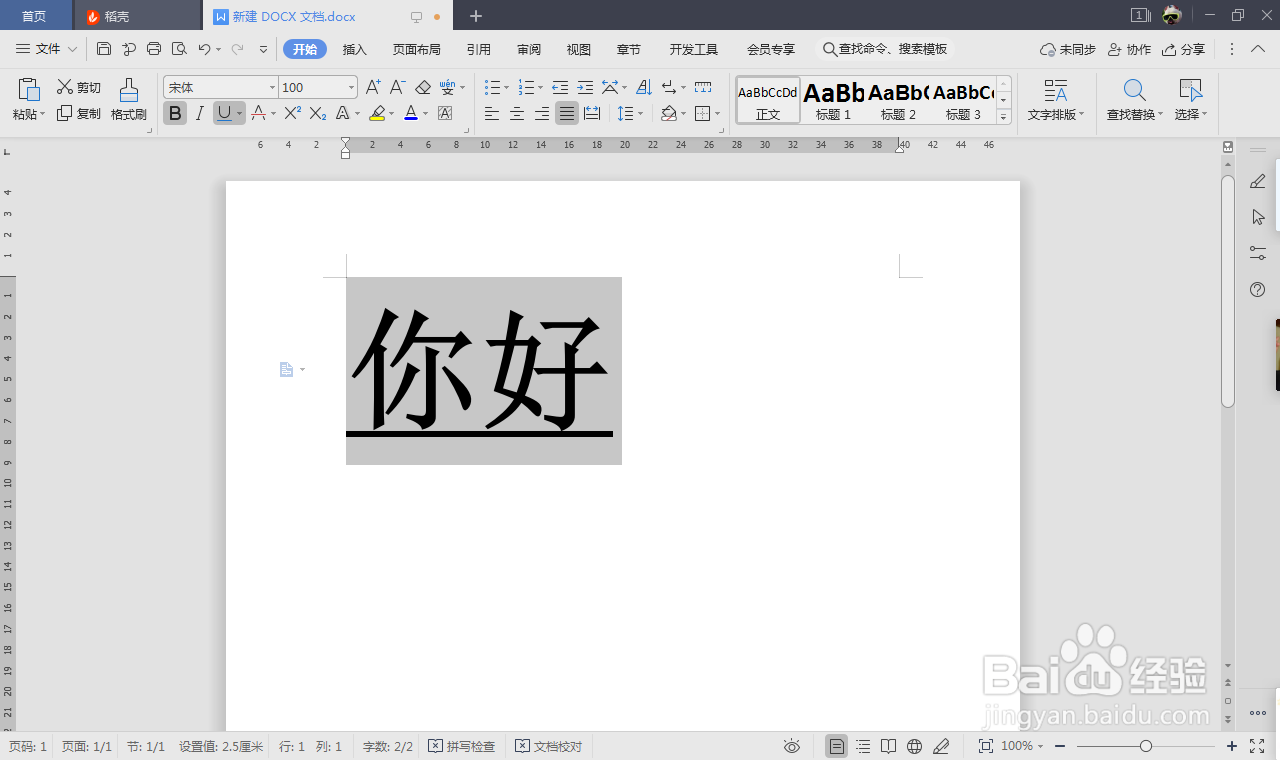The width and height of the screenshot is (1280, 760).
Task: Click 文档校对 in the status bar
Action: (x=549, y=746)
